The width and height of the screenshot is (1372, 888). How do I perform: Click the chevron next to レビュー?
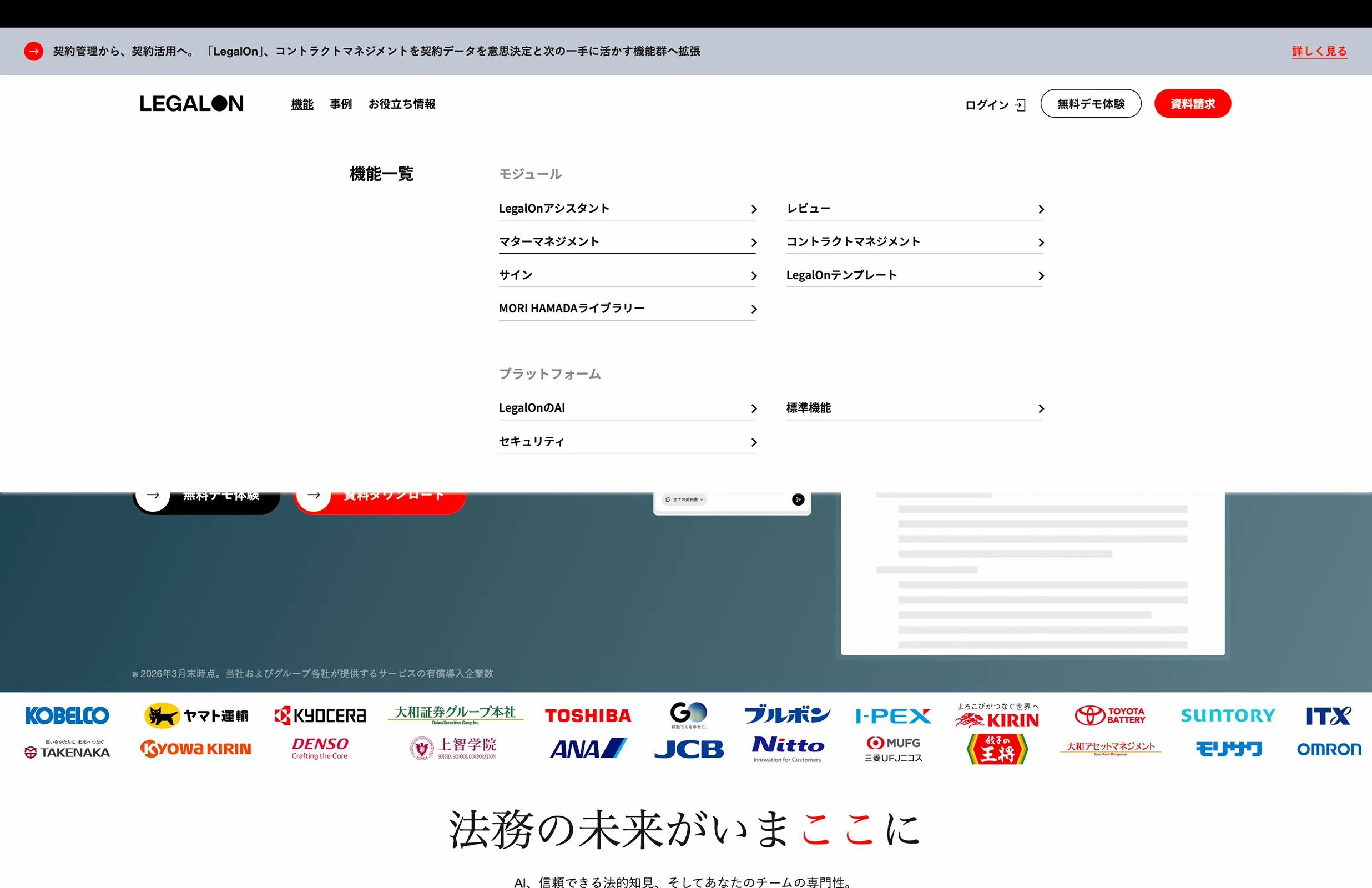(1041, 209)
